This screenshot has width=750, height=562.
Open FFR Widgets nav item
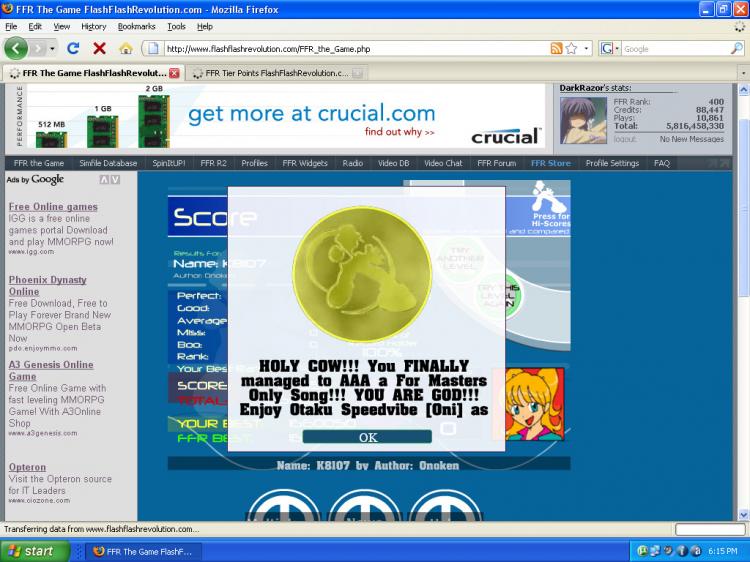305,163
